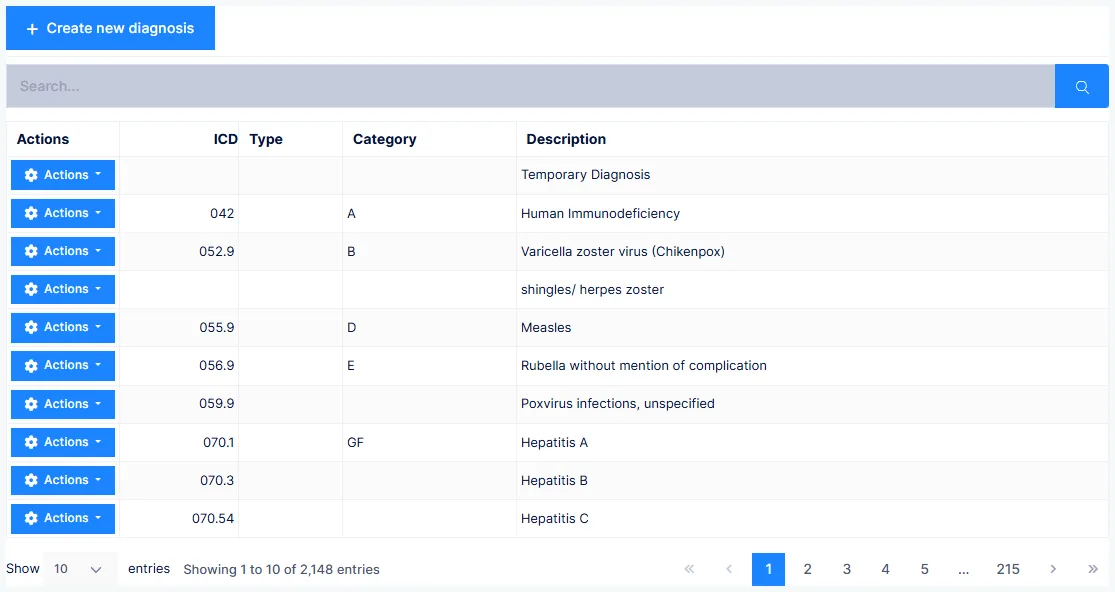The height and width of the screenshot is (592, 1115).
Task: Click category D in Measles row
Action: tap(351, 328)
